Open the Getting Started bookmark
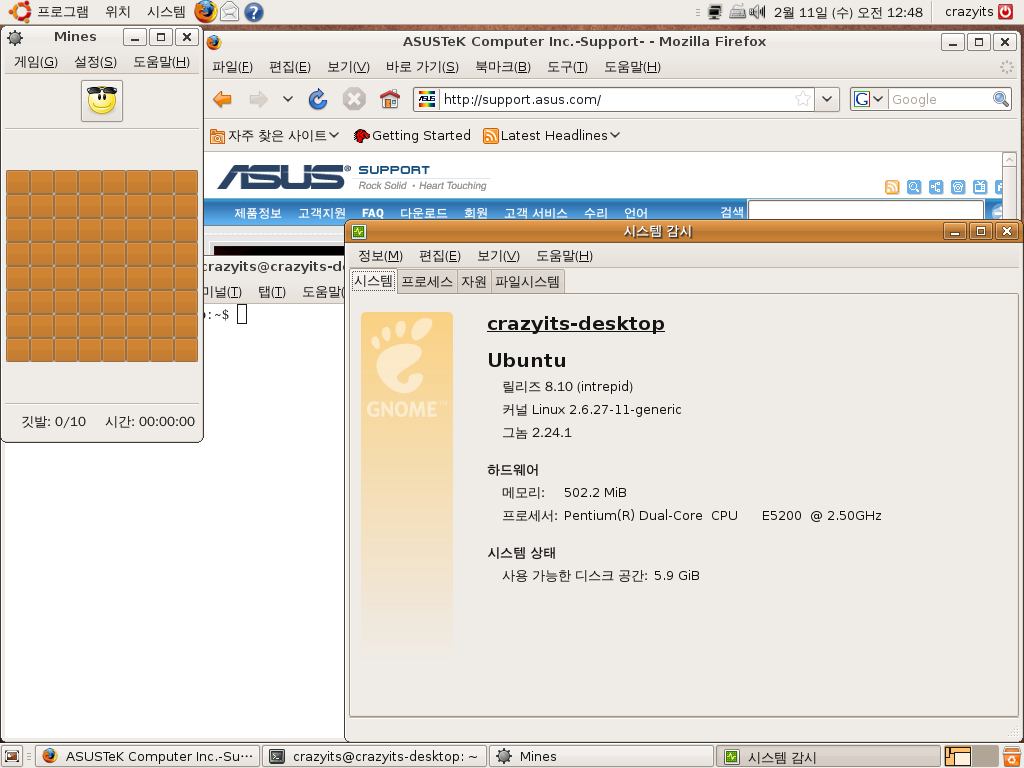 [x=412, y=136]
